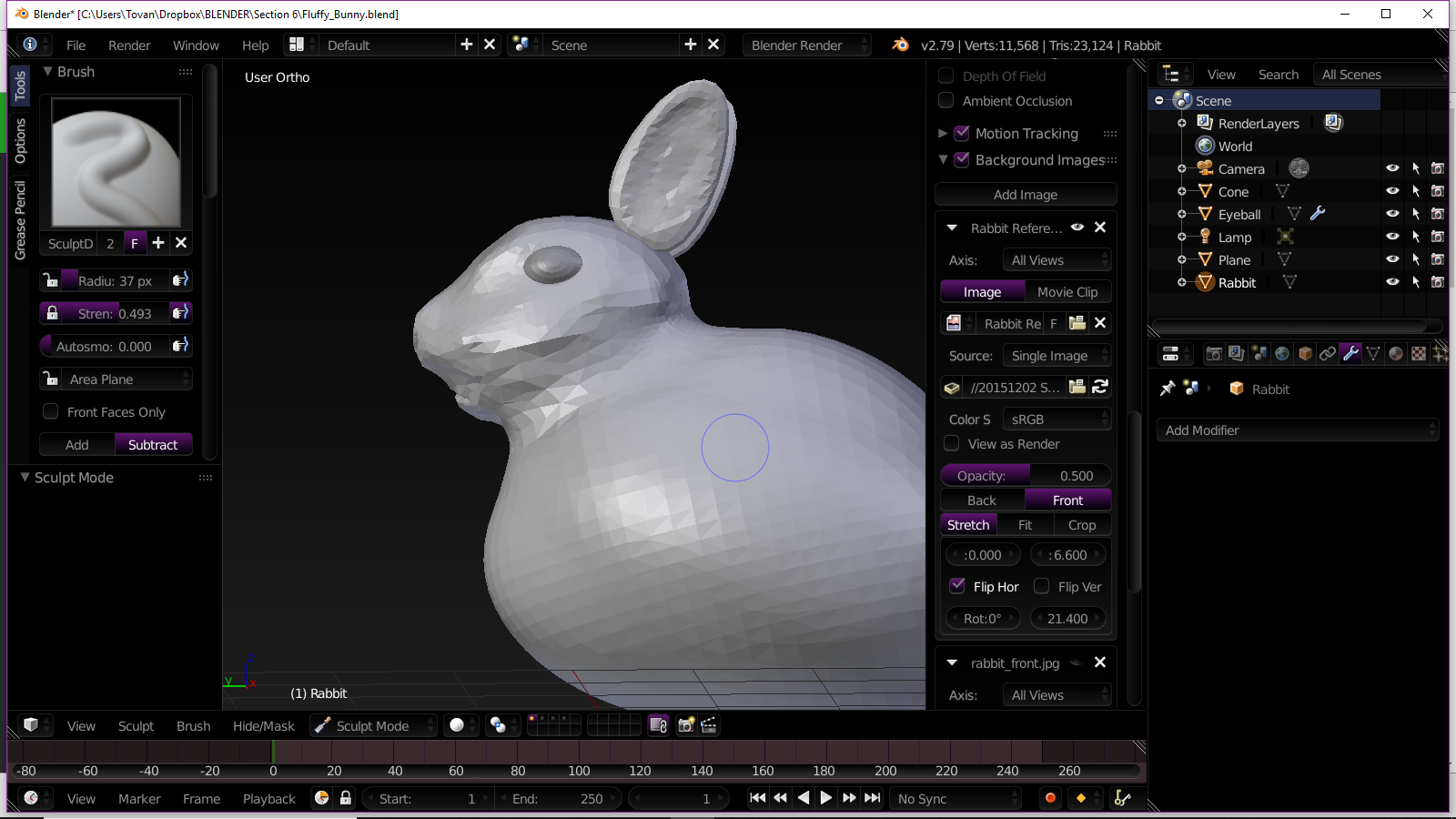Open the Sculpt Mode dropdown
This screenshot has width=1456, height=819.
(373, 725)
